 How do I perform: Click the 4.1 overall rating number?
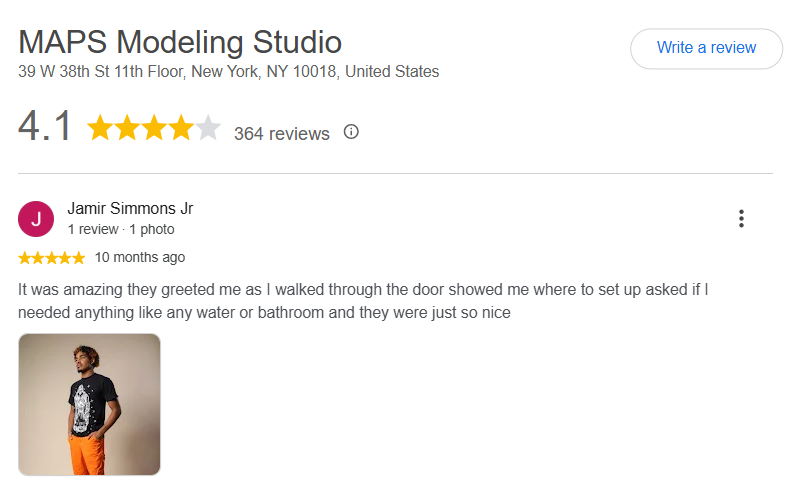(44, 126)
